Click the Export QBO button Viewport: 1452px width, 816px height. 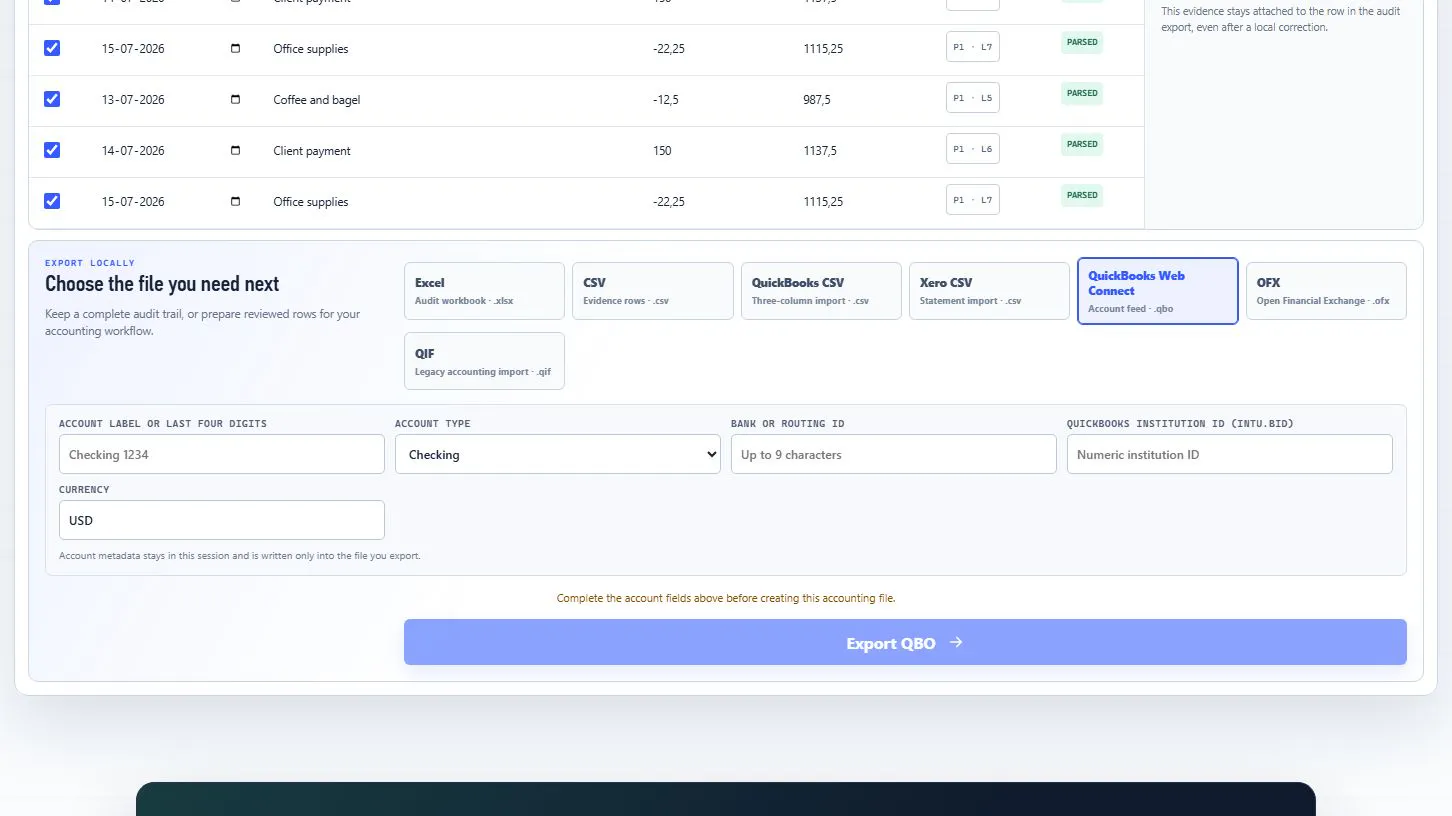tap(905, 642)
